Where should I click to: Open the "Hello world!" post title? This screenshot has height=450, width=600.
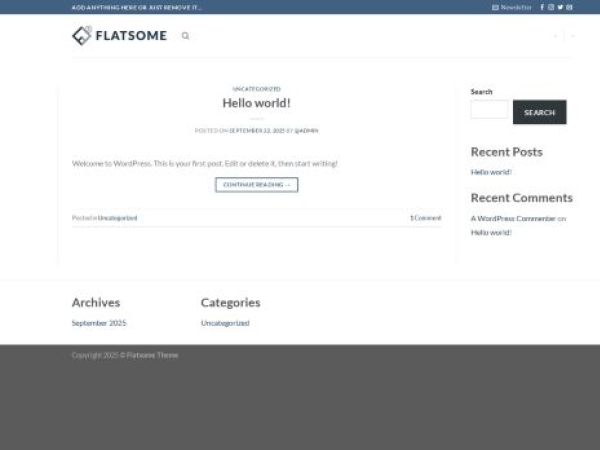(256, 103)
